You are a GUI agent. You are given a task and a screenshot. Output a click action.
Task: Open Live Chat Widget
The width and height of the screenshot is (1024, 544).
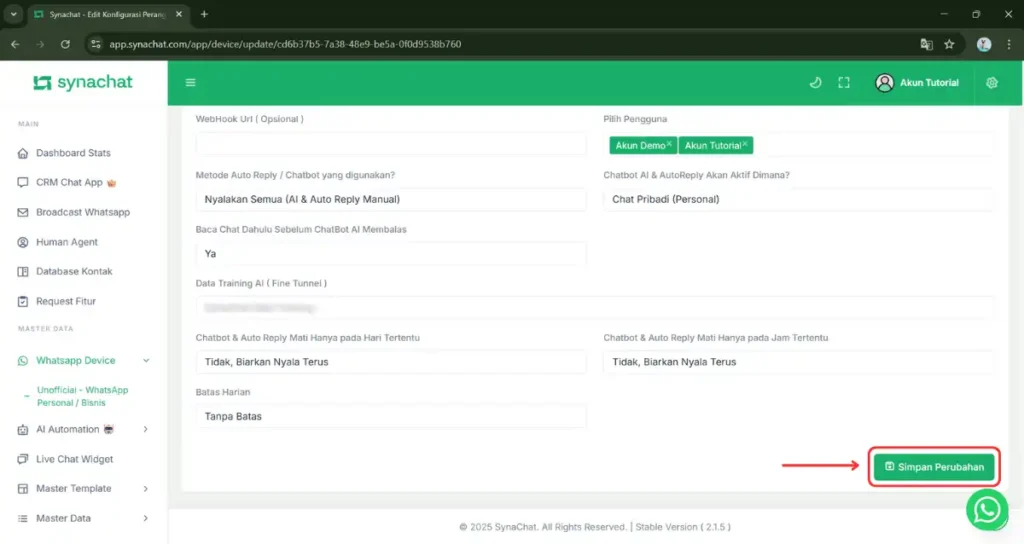coord(74,459)
